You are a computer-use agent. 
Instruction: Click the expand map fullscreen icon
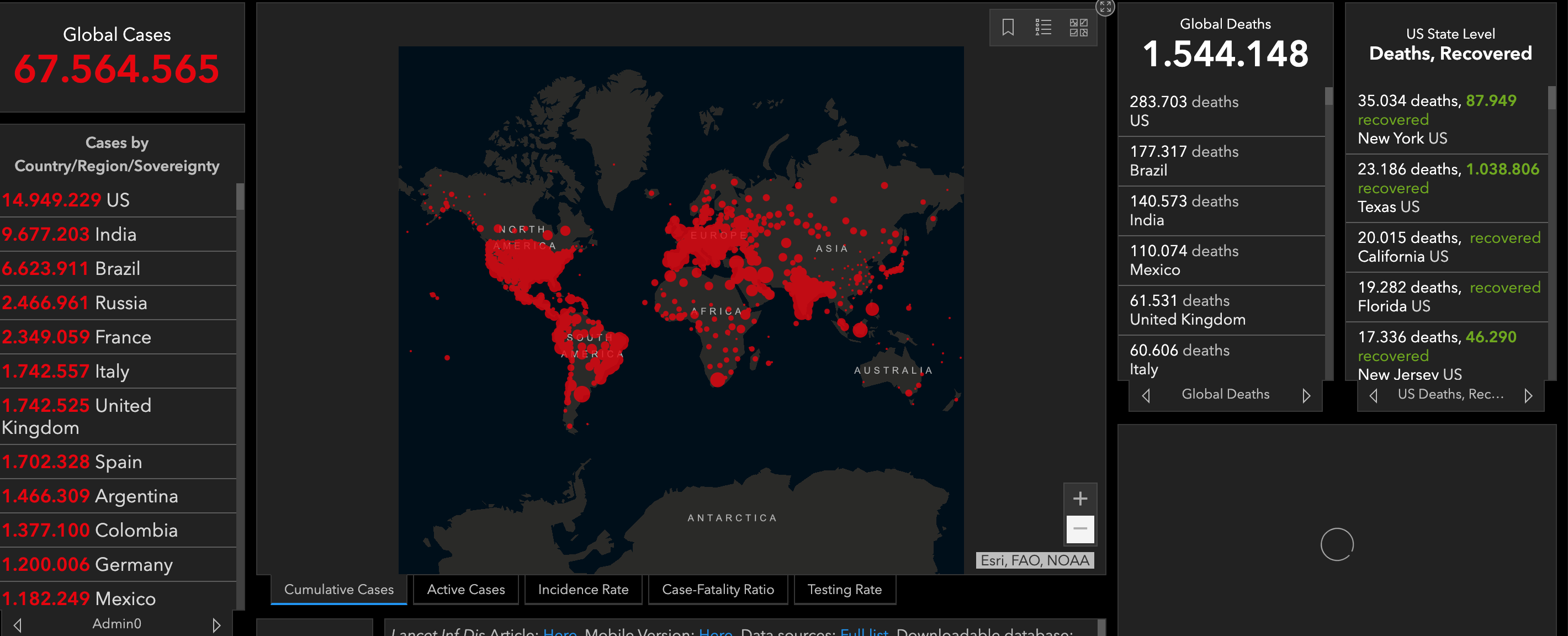pyautogui.click(x=1105, y=7)
